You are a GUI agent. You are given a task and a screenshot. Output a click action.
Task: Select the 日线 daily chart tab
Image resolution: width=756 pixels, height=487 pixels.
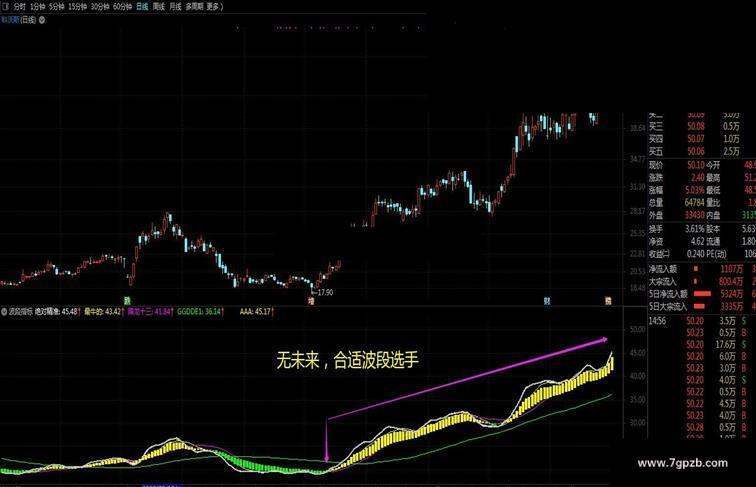point(142,7)
